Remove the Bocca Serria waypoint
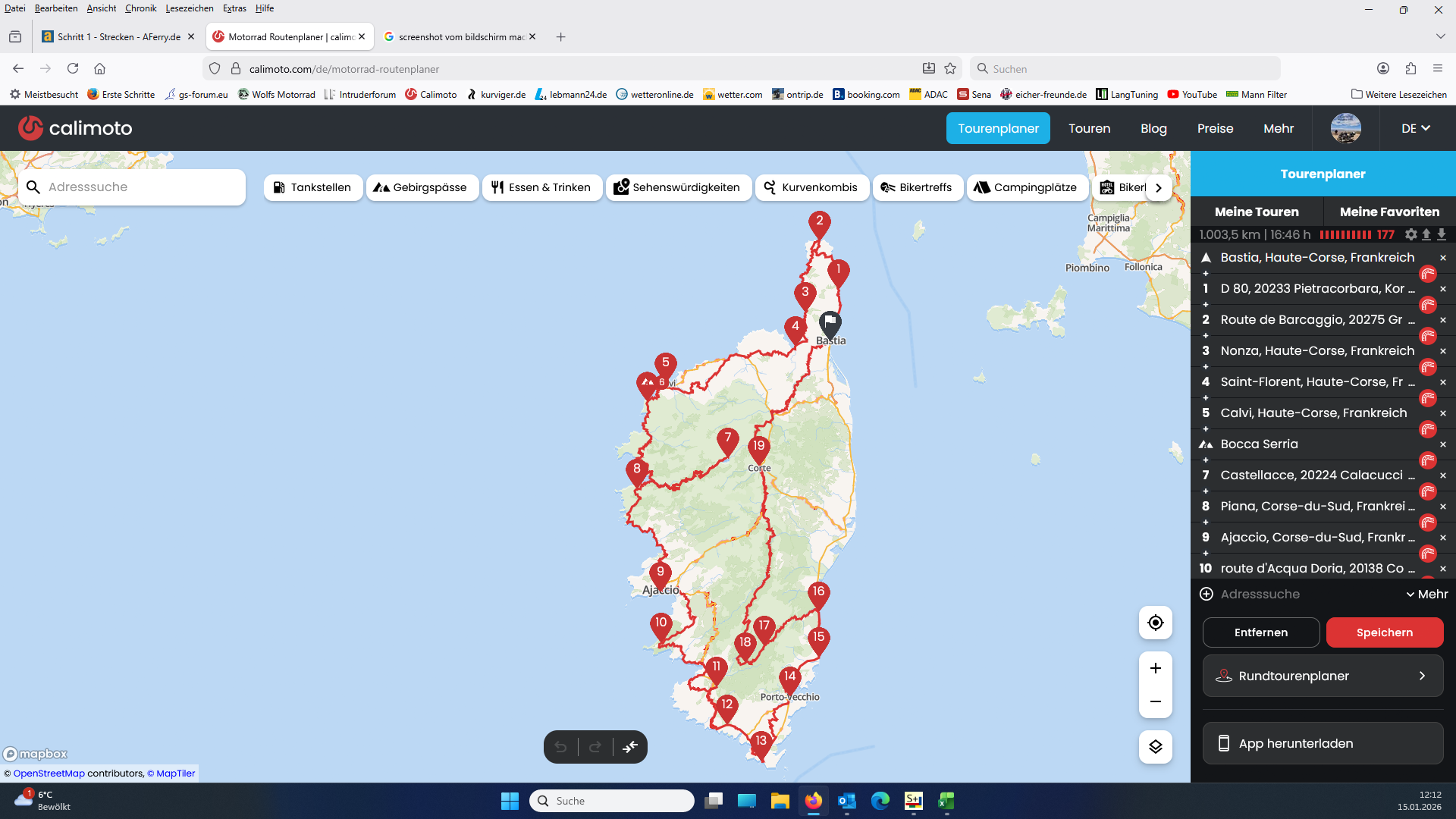 pos(1443,444)
